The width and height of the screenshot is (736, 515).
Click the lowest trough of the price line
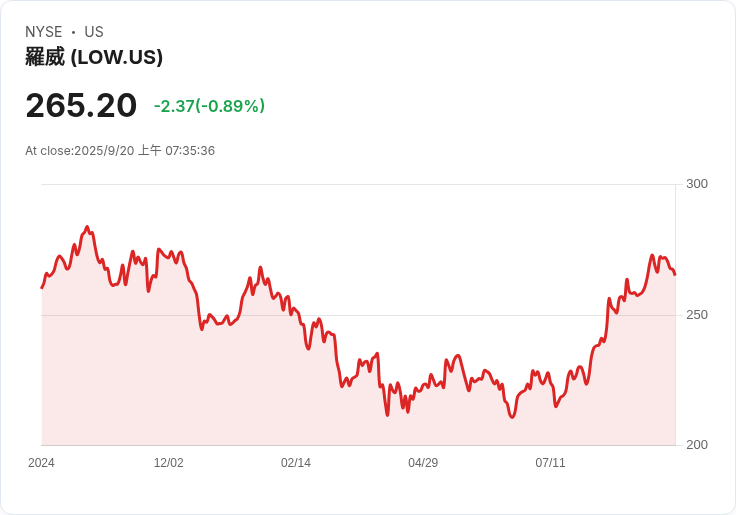[x=512, y=417]
